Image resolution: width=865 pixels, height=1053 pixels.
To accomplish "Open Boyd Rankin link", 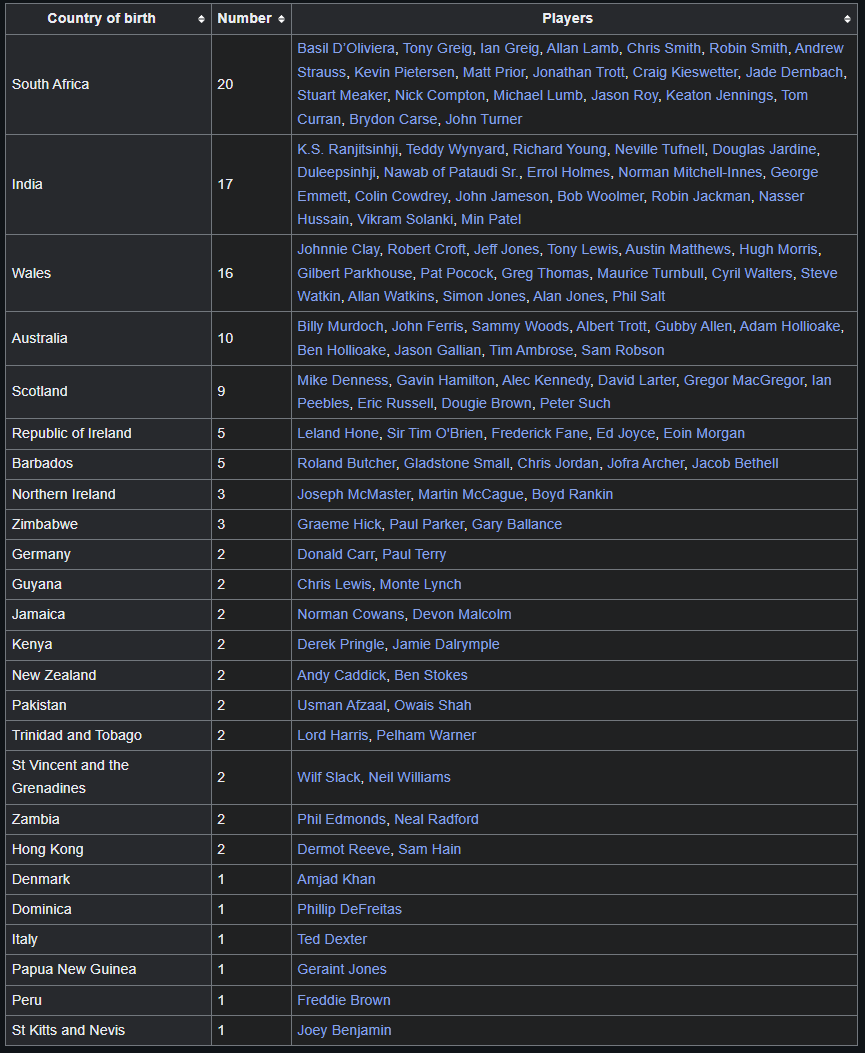I will (572, 494).
